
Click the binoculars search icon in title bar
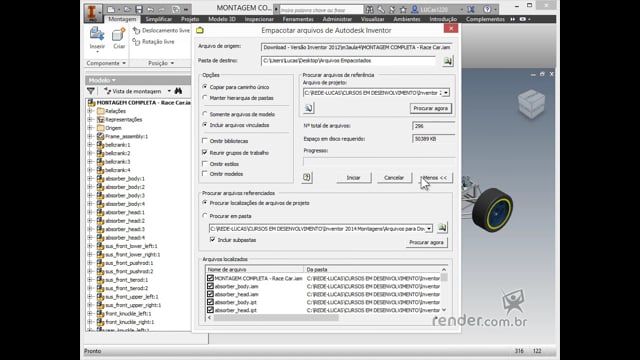coord(369,9)
